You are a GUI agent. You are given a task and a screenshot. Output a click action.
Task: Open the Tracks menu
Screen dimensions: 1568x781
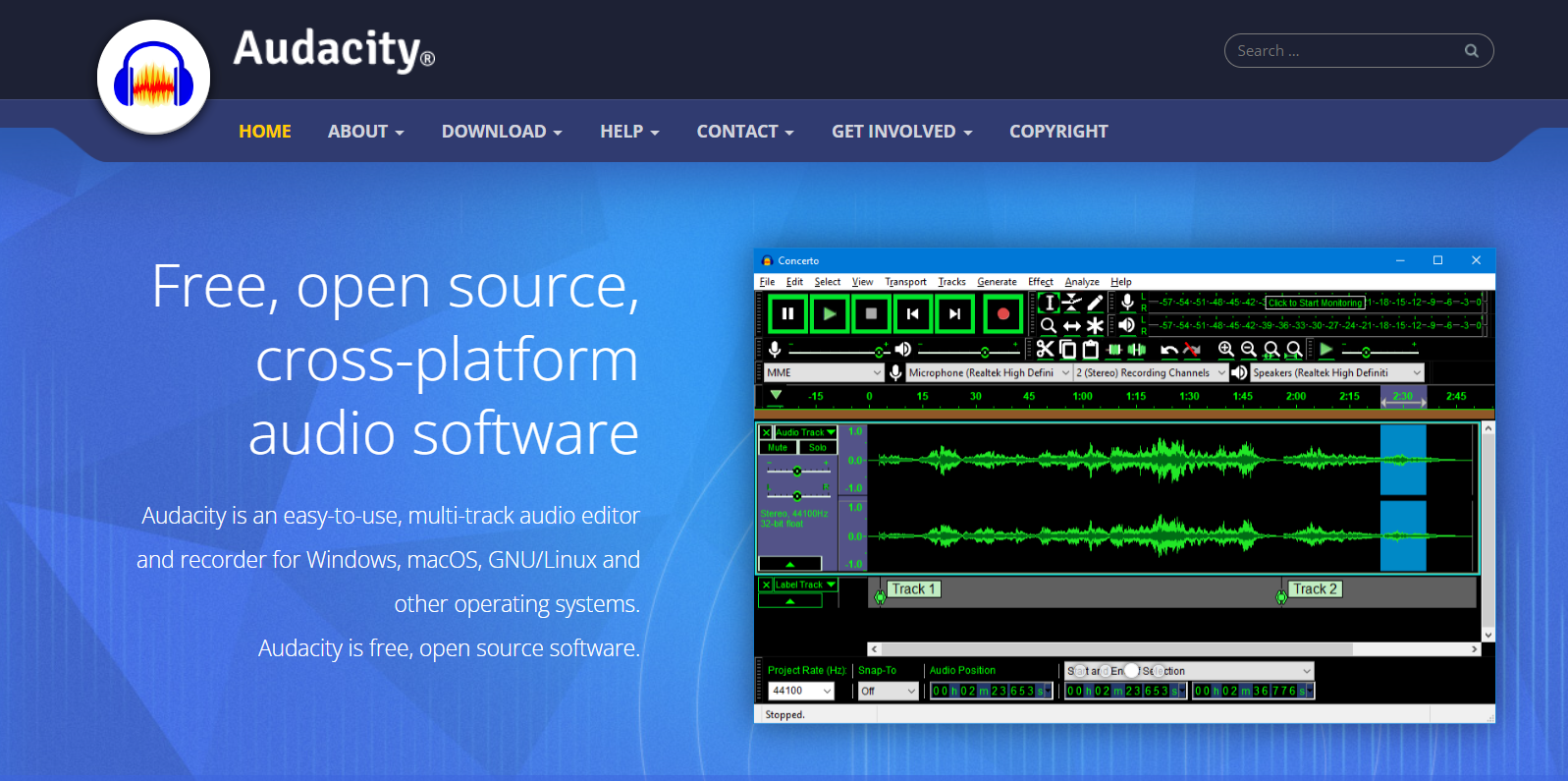point(951,282)
